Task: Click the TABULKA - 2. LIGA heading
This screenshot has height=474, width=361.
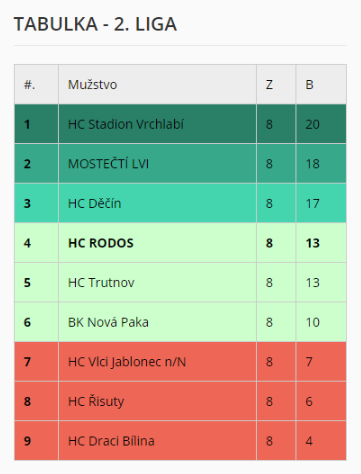Action: point(95,24)
